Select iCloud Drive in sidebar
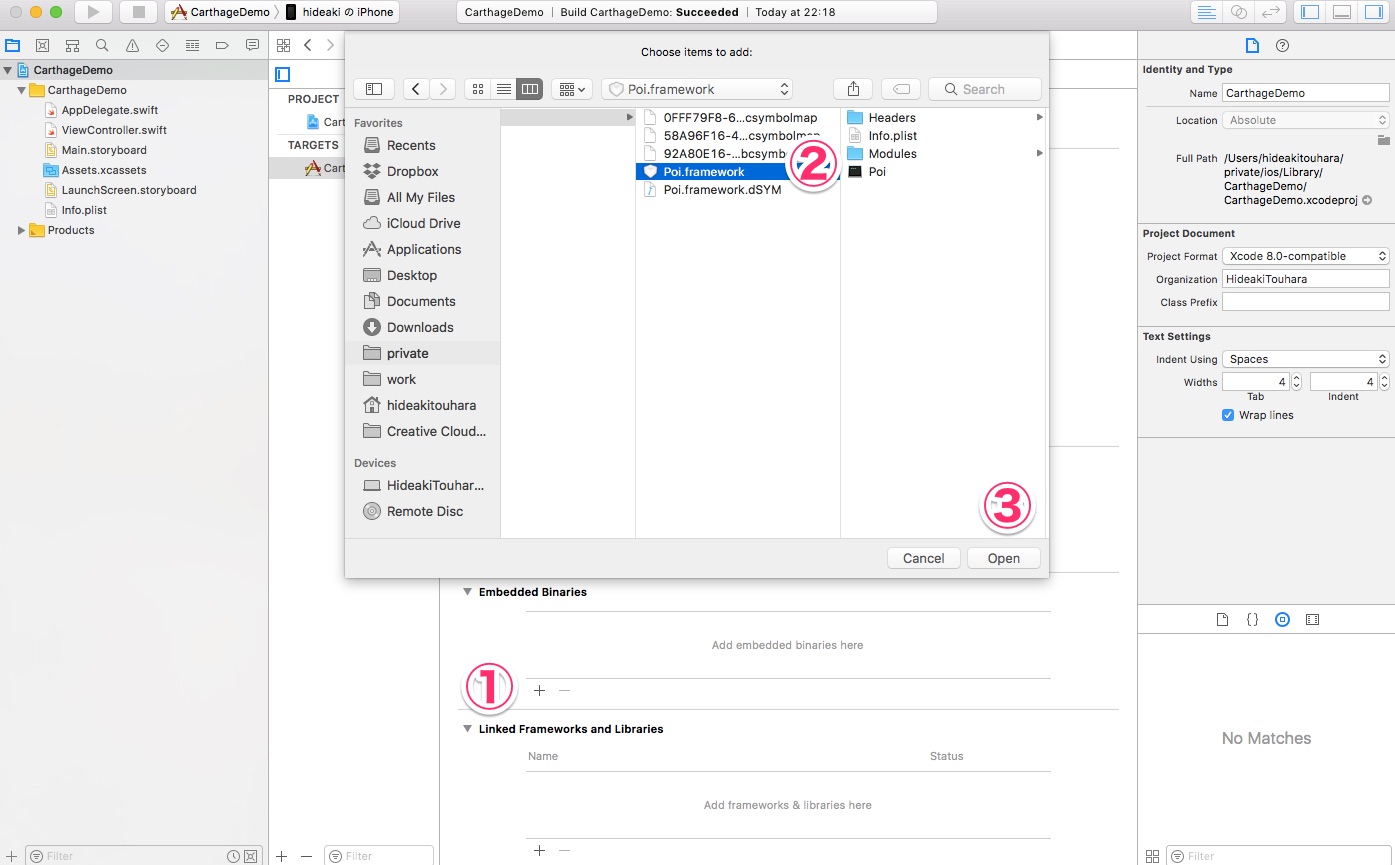 point(422,223)
